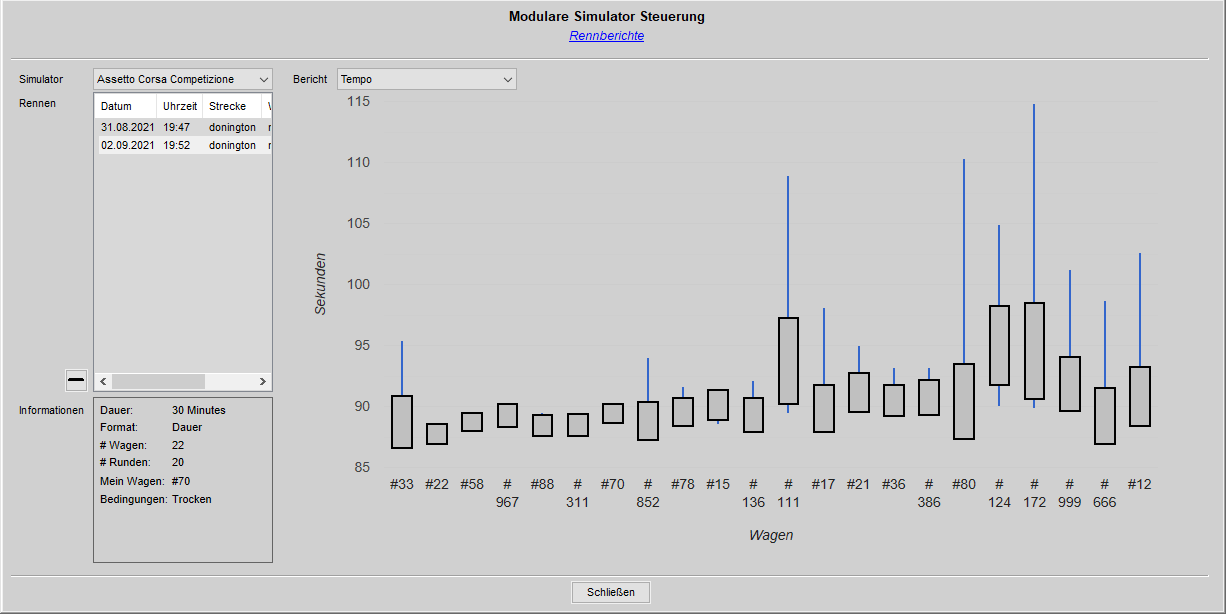Select the box for car #172 in chart
Image resolution: width=1226 pixels, height=614 pixels.
click(x=1034, y=351)
